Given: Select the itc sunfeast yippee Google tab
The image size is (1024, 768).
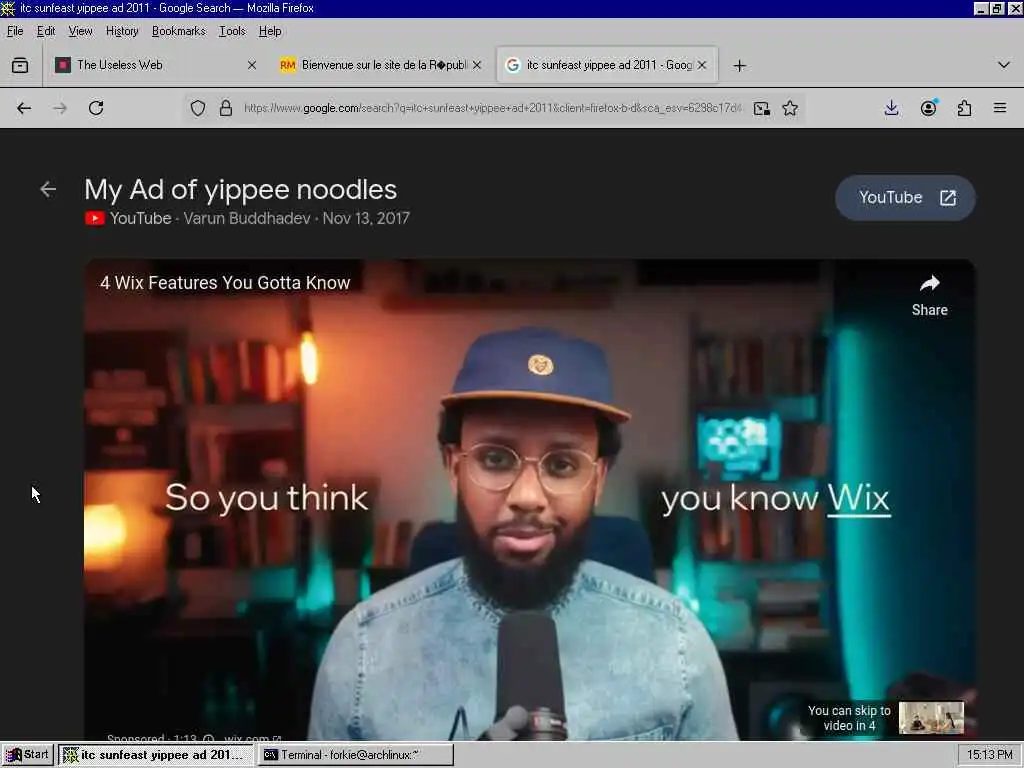Looking at the screenshot, I should 607,65.
